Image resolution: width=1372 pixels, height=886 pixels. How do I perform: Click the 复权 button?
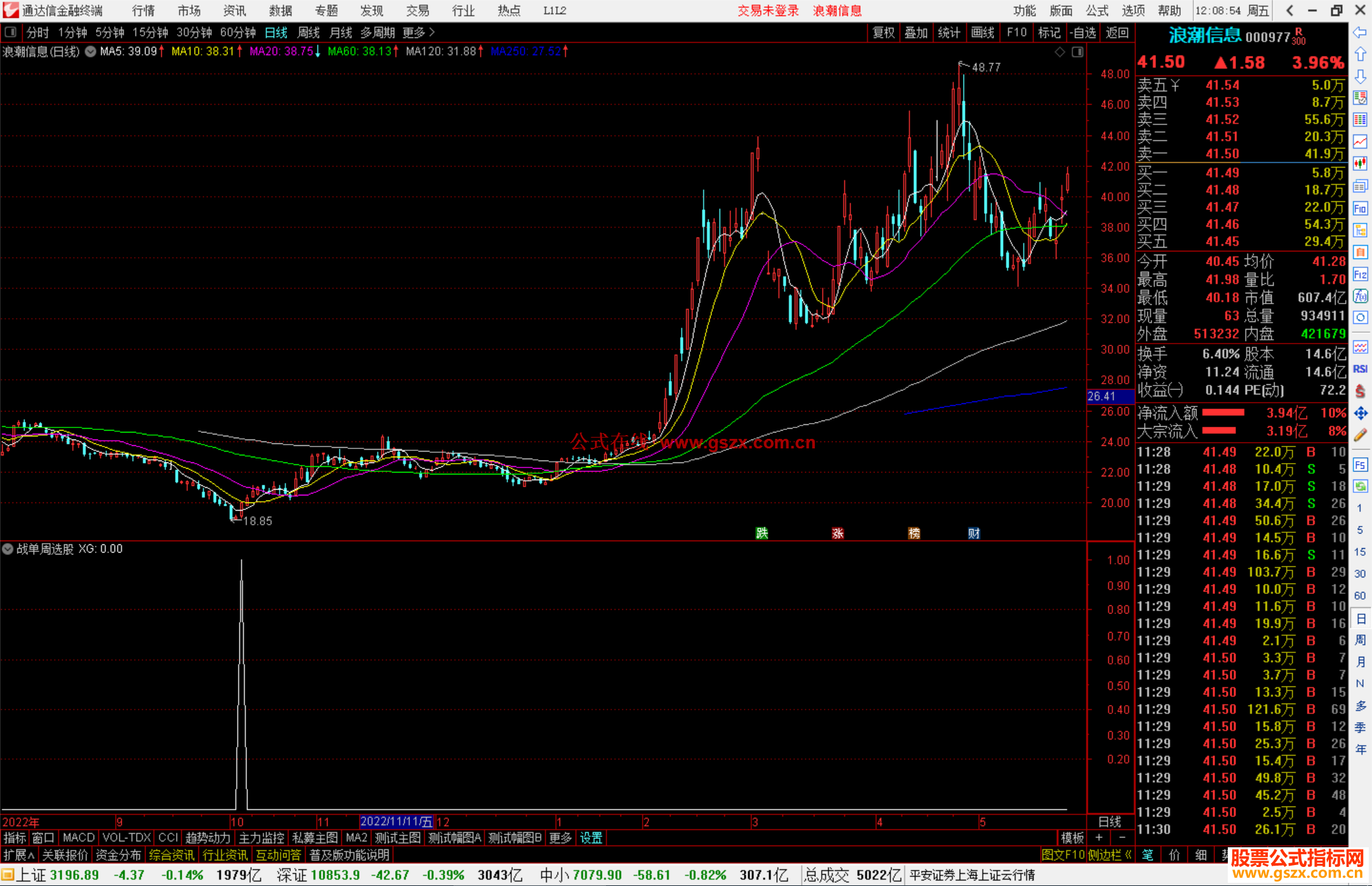pos(883,32)
